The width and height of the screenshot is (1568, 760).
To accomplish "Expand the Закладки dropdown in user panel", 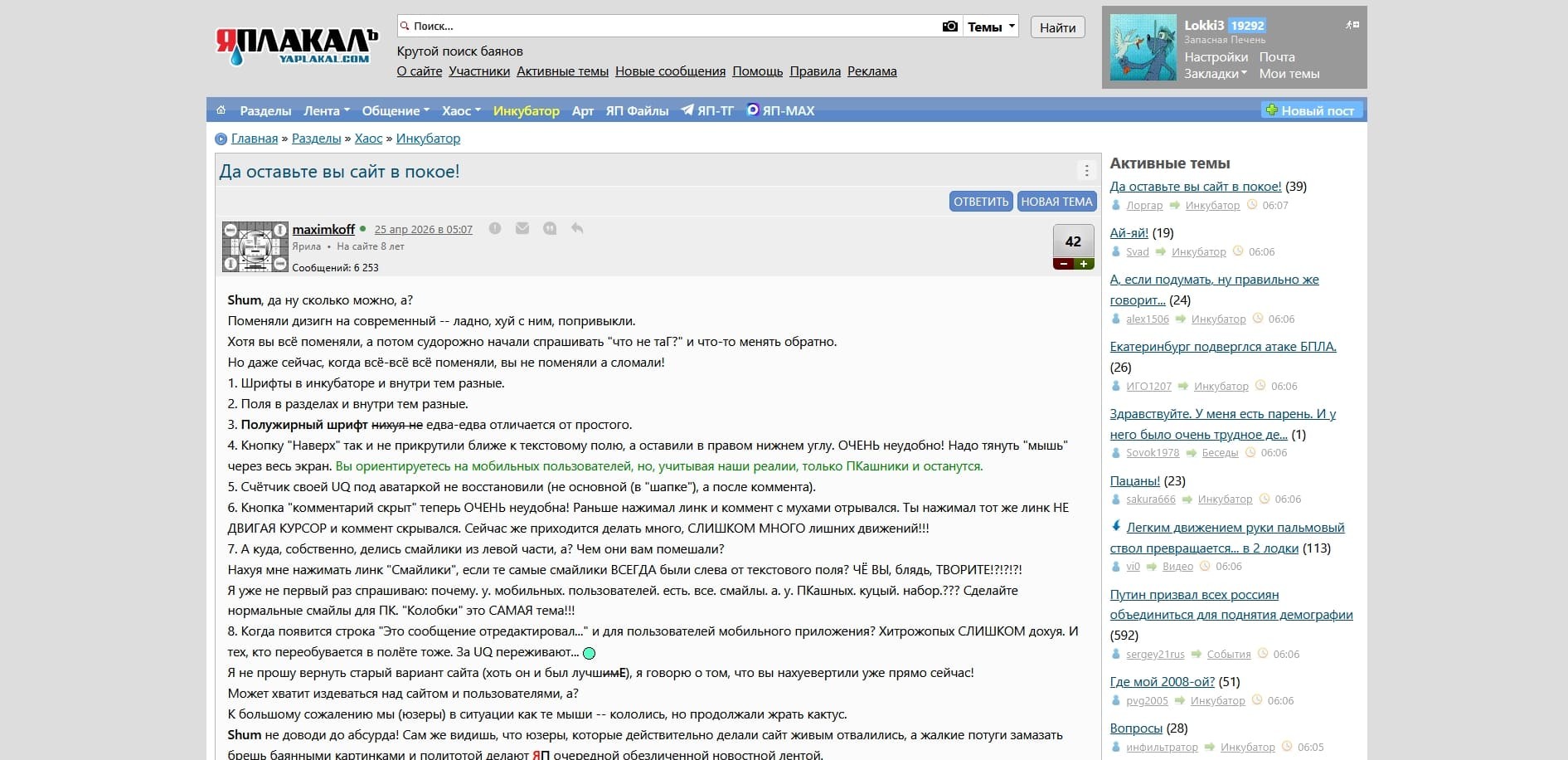I will [x=1215, y=74].
